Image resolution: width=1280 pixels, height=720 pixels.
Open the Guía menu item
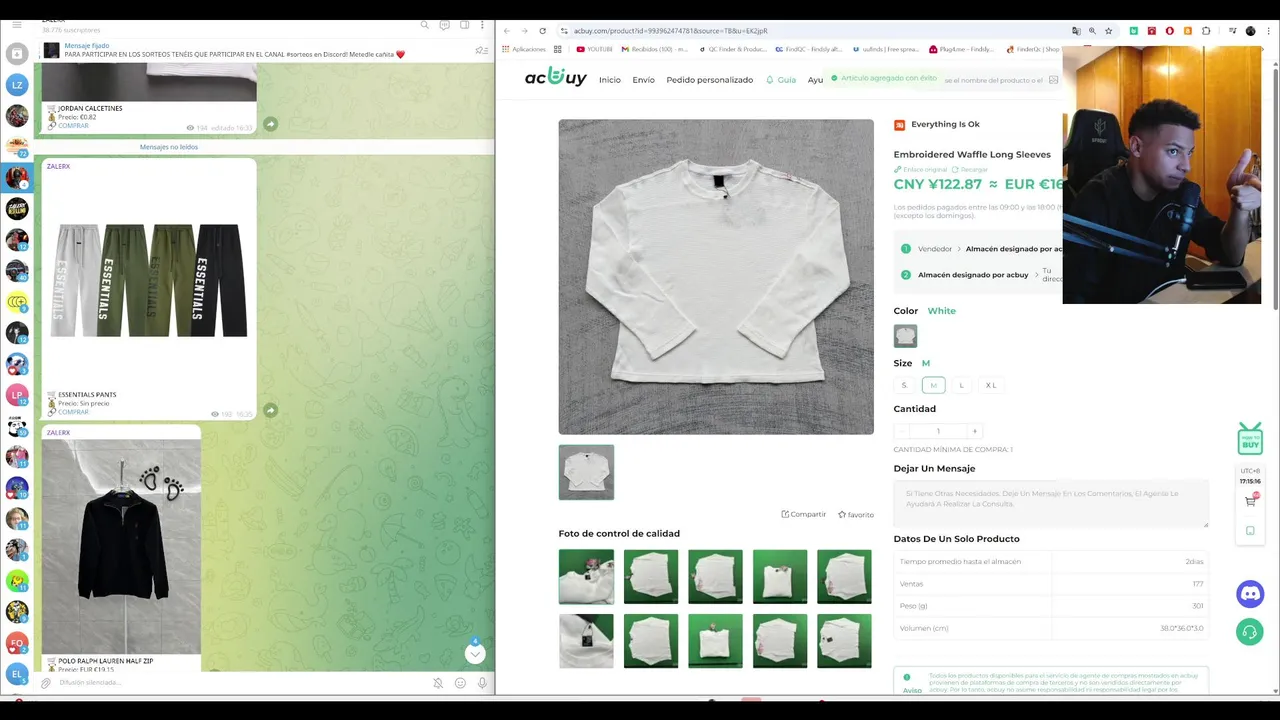(781, 80)
